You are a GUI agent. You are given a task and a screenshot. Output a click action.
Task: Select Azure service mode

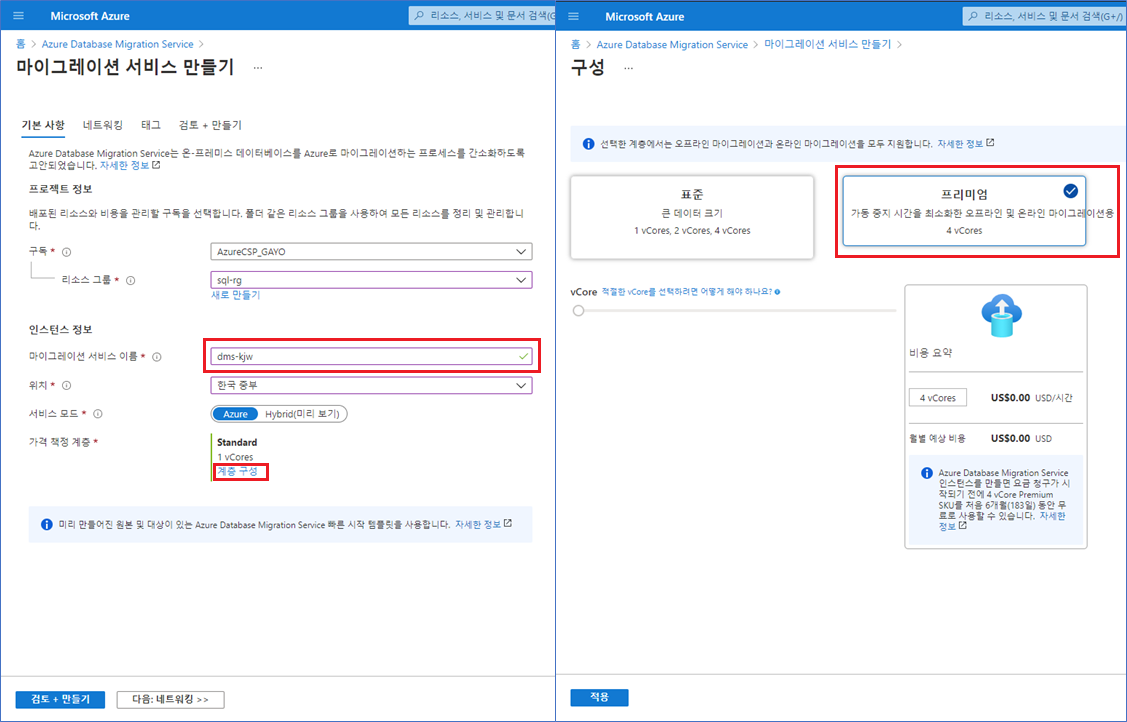[x=235, y=414]
